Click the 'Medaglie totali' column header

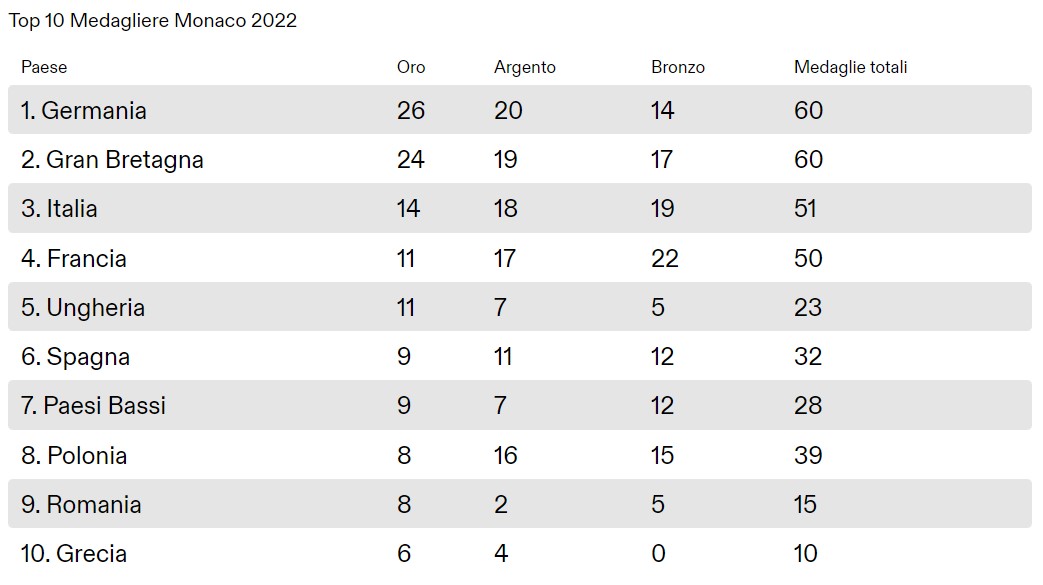point(851,67)
